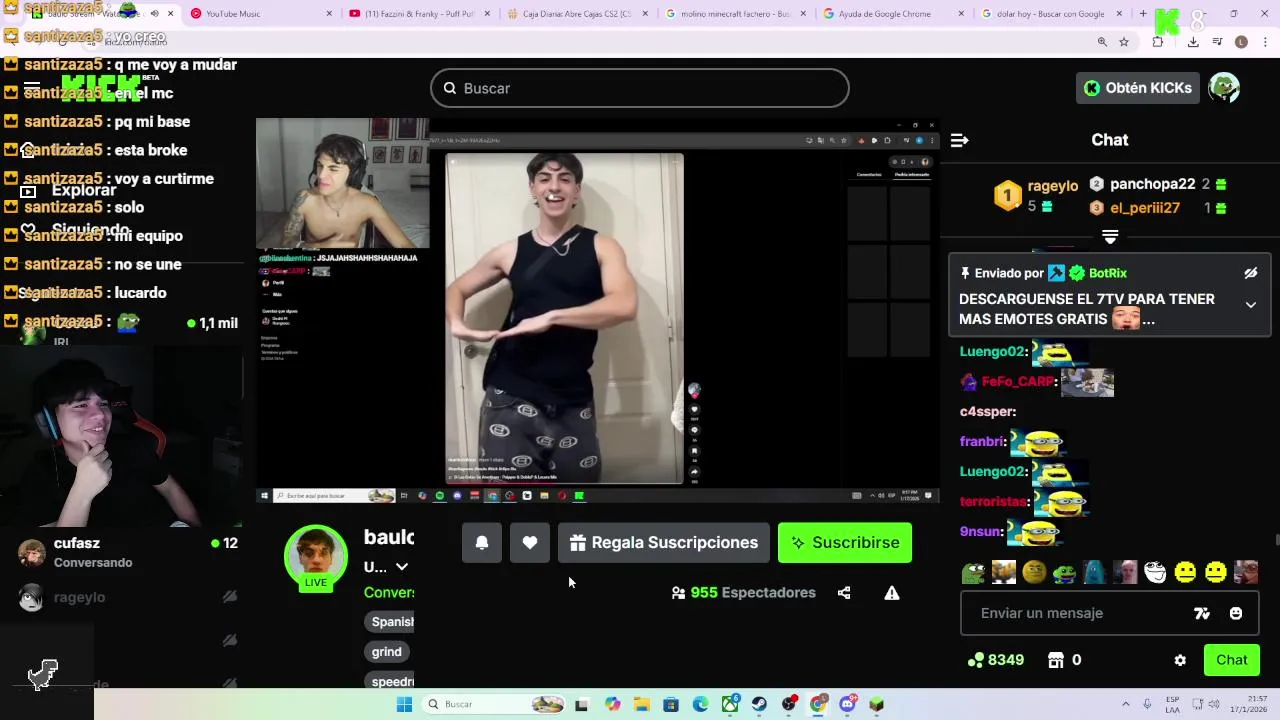
Task: Open the Chrome three-dot menu
Action: 1265,42
